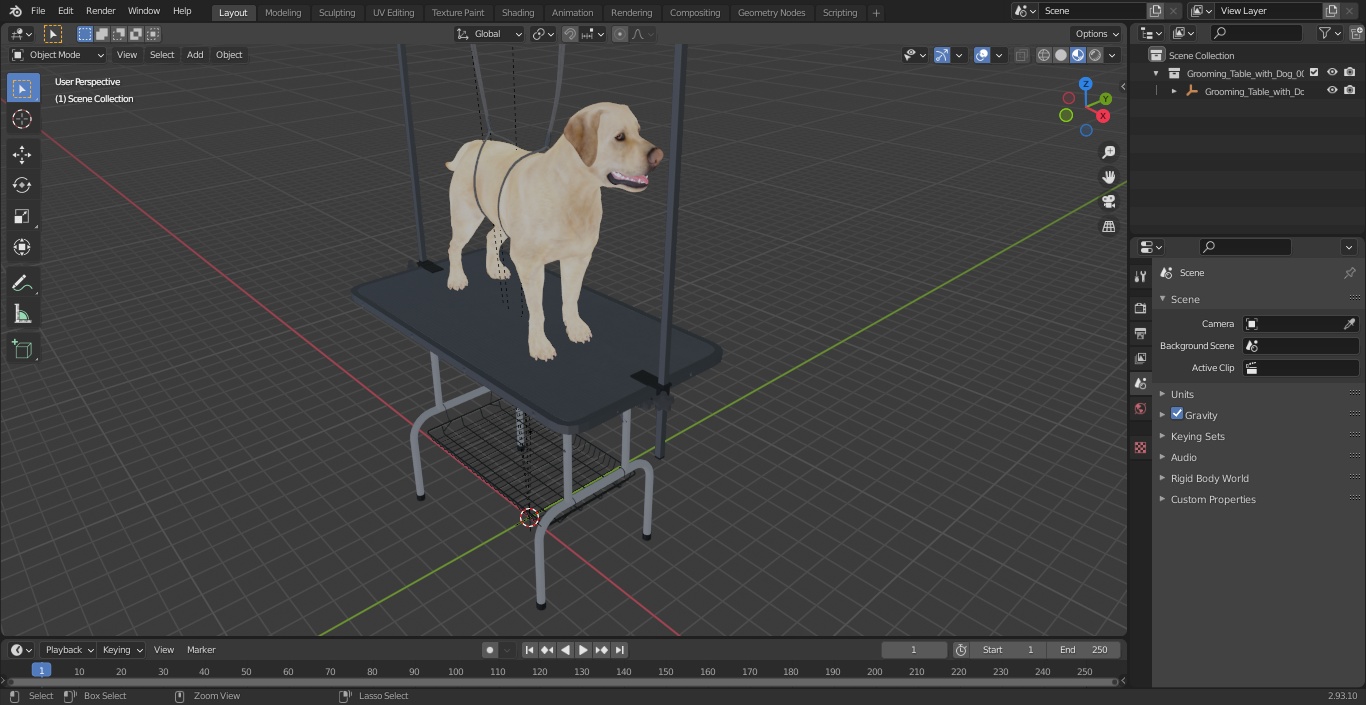This screenshot has width=1366, height=705.
Task: Switch to UV Editing workspace tab
Action: (x=393, y=13)
